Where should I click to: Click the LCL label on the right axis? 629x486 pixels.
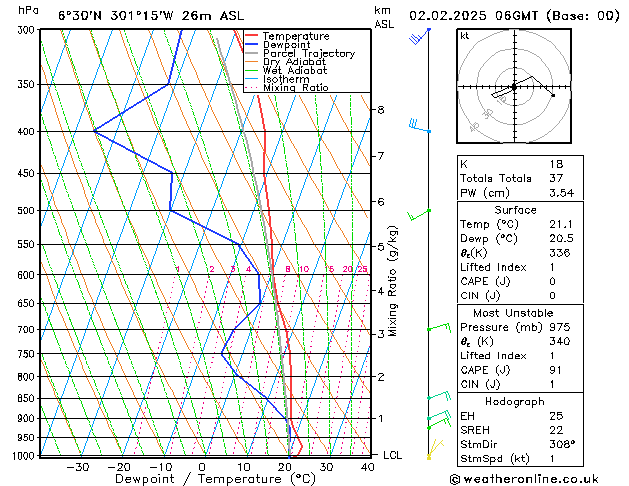coord(392,455)
